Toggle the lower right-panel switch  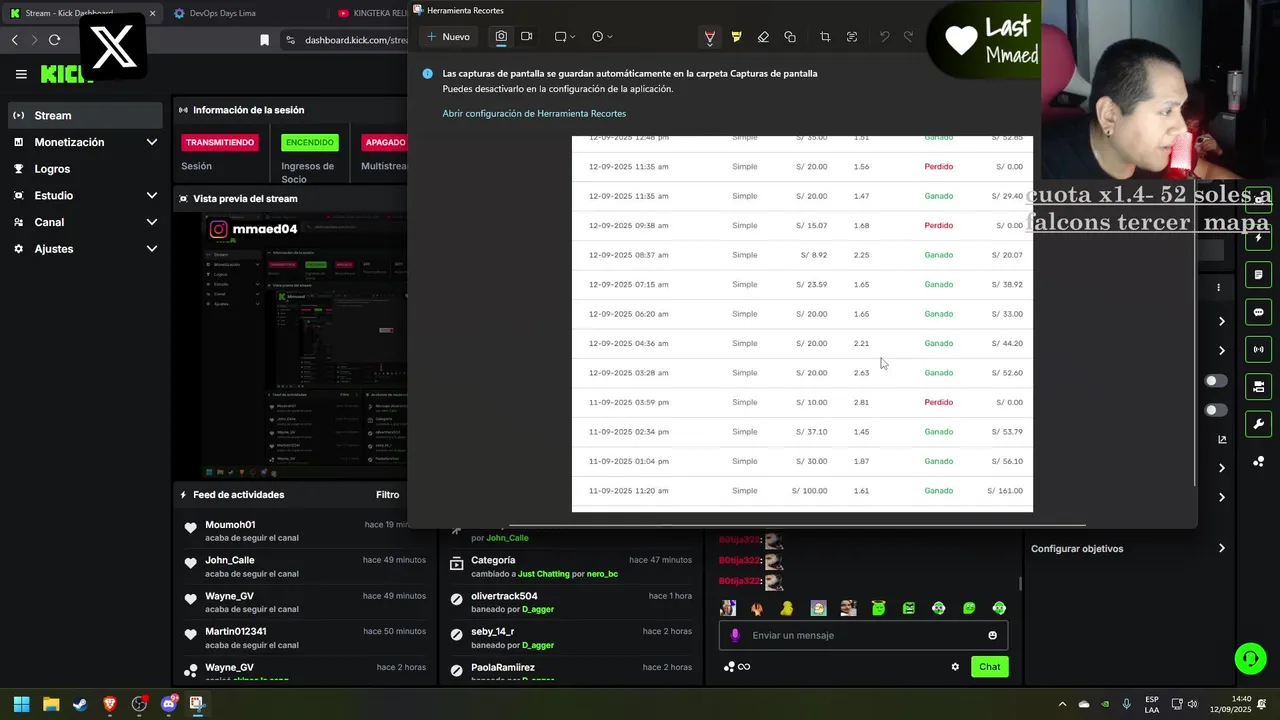pos(1216,410)
